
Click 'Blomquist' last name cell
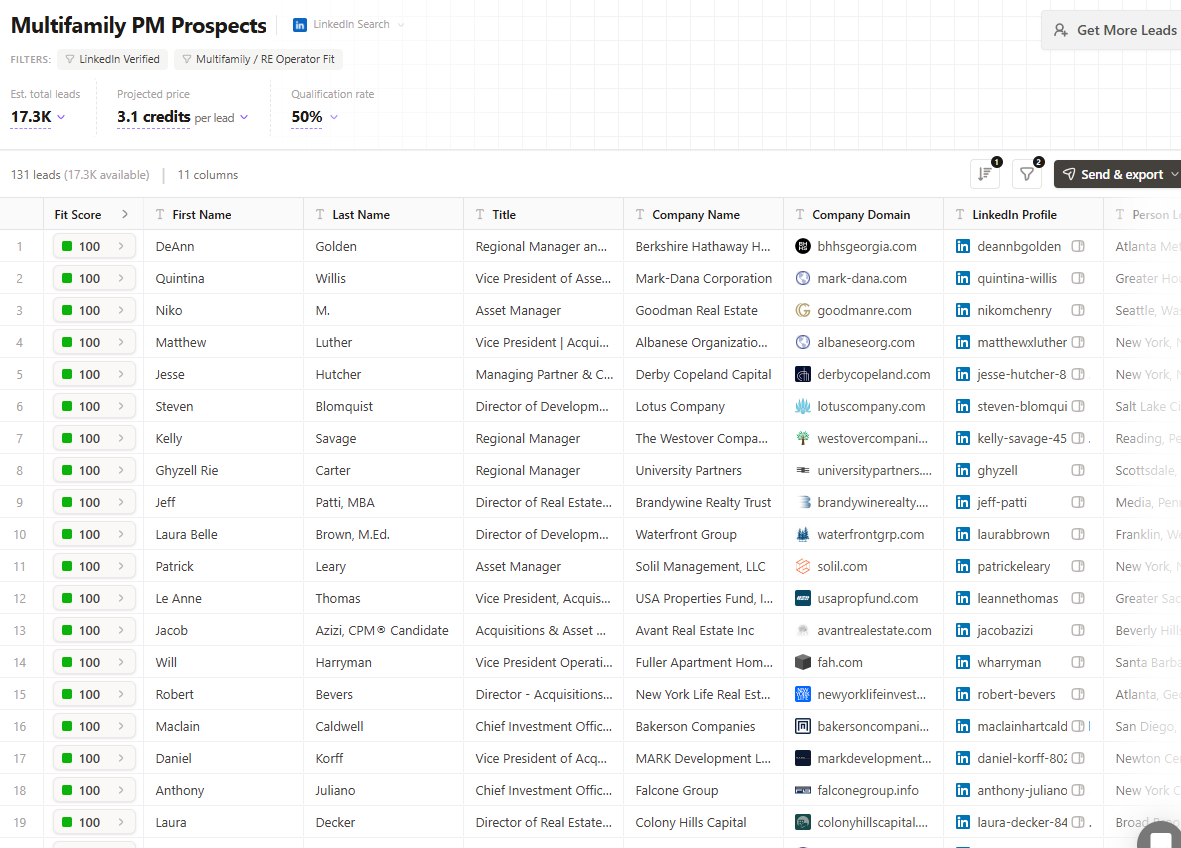pos(383,406)
